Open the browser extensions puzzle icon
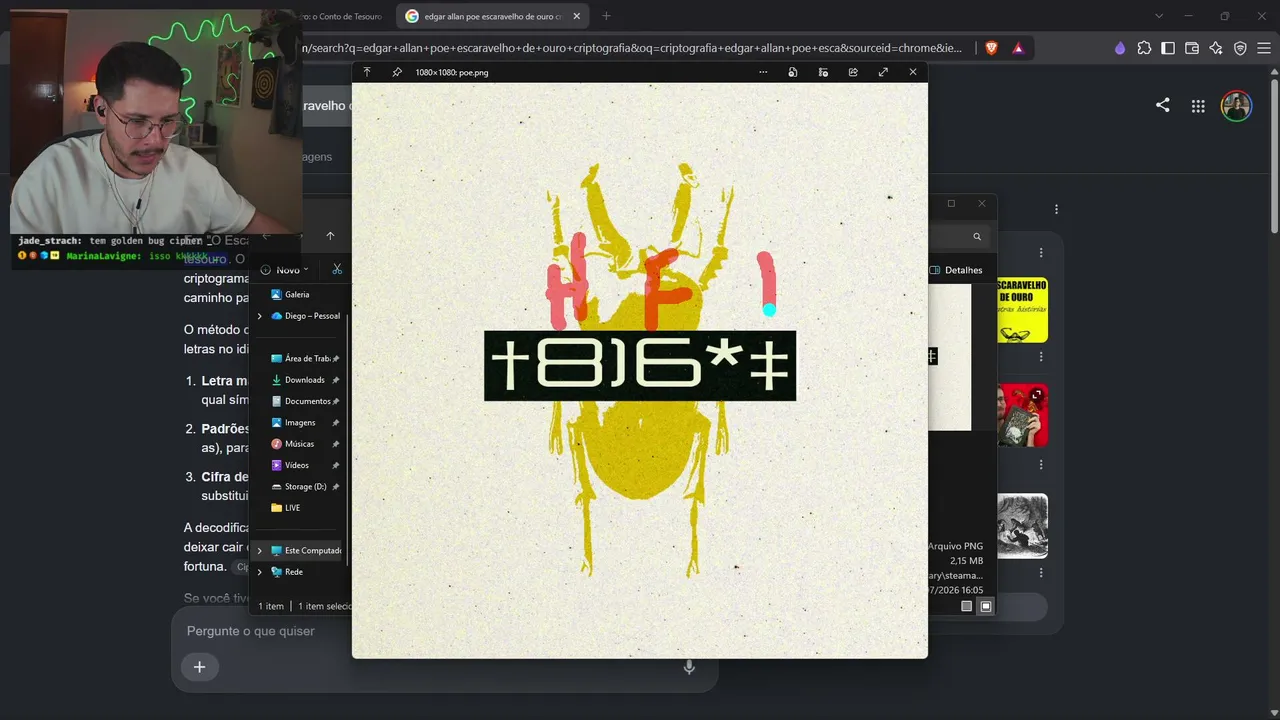Screen dimensions: 1280x720 (1144, 48)
